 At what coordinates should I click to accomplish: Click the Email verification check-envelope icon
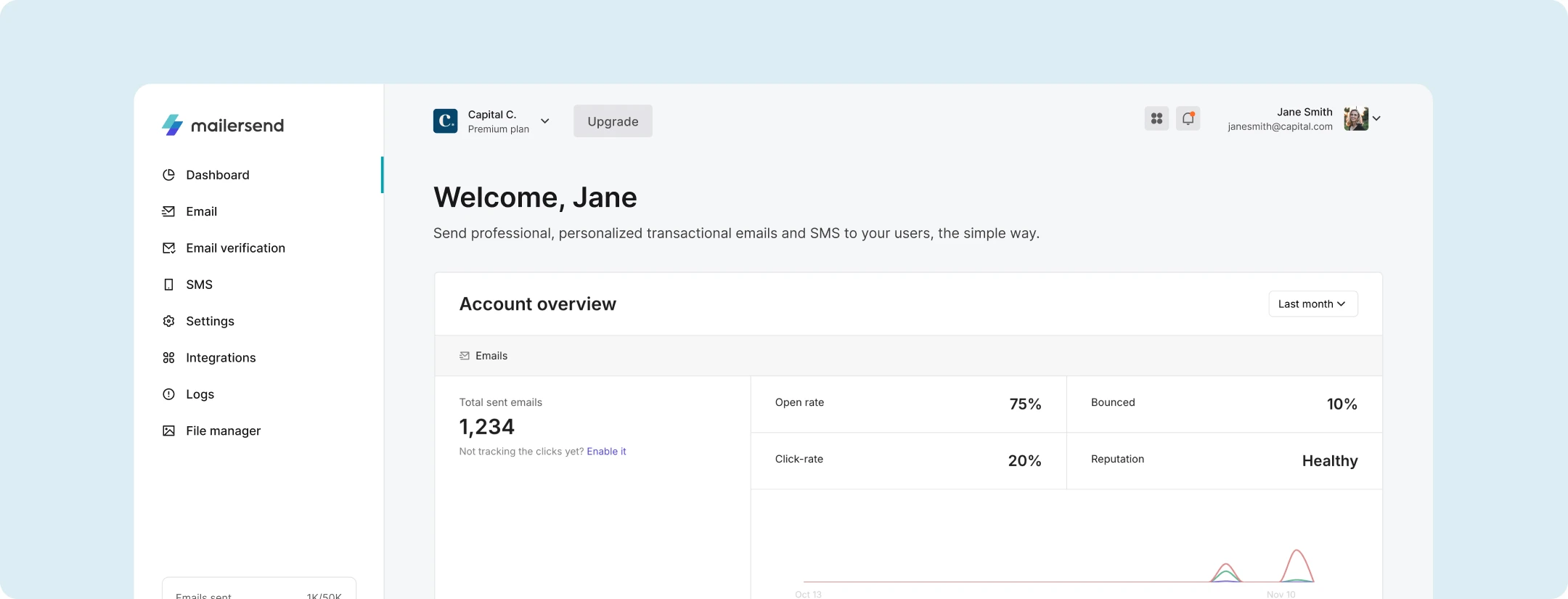click(x=168, y=248)
